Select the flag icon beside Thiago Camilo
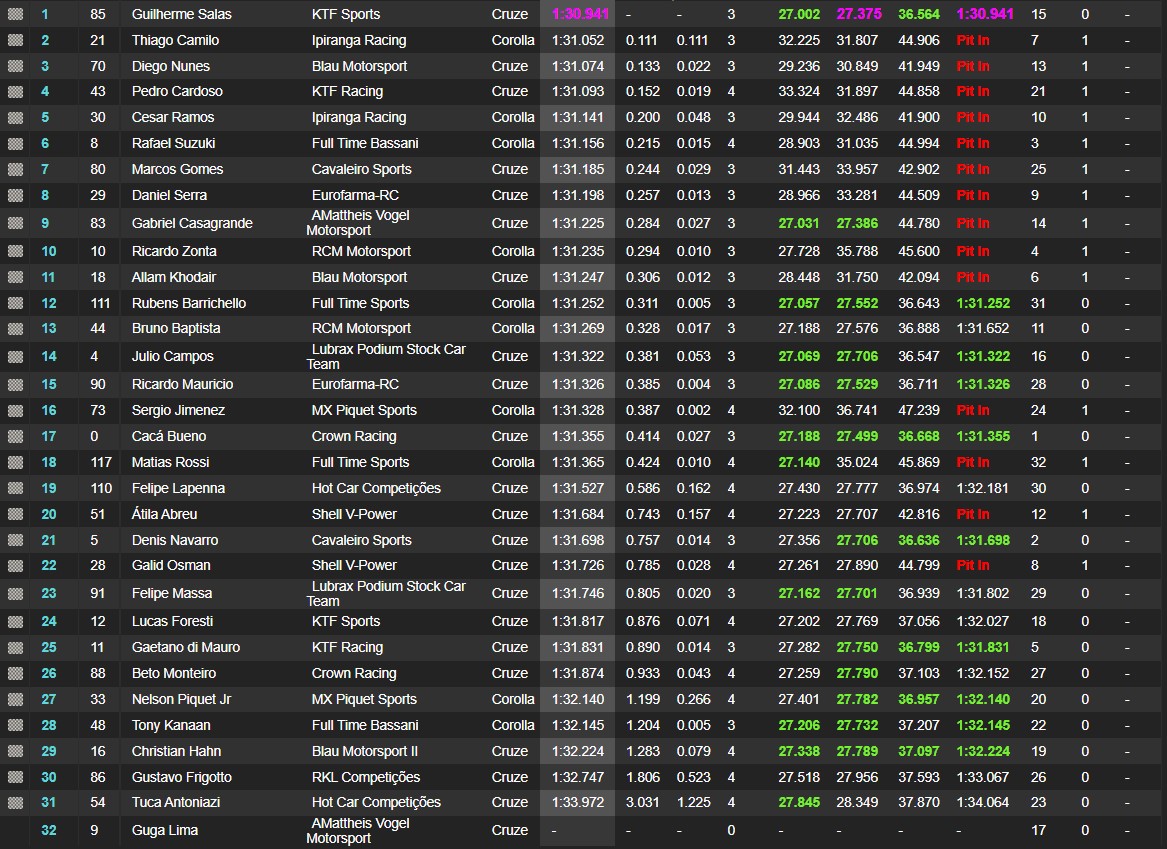The image size is (1167, 849). (15, 40)
